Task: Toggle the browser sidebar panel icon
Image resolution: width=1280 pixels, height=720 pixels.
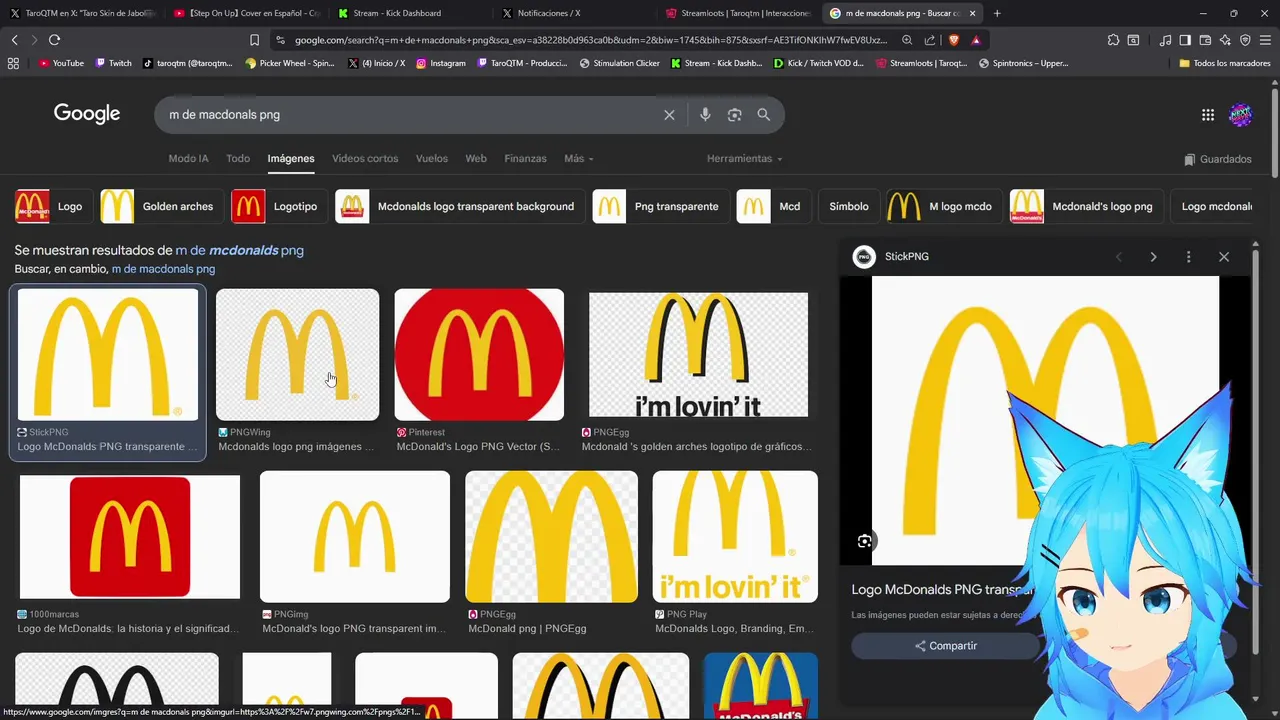Action: (1185, 40)
